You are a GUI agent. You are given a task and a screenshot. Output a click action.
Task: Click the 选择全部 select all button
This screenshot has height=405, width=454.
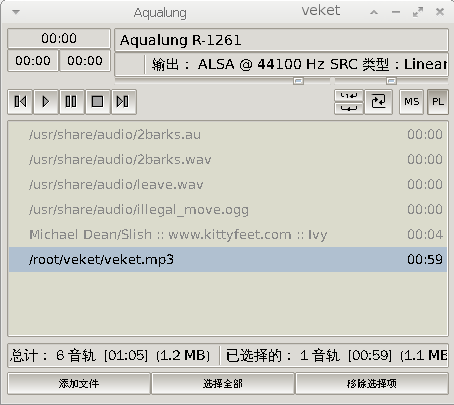pos(223,384)
